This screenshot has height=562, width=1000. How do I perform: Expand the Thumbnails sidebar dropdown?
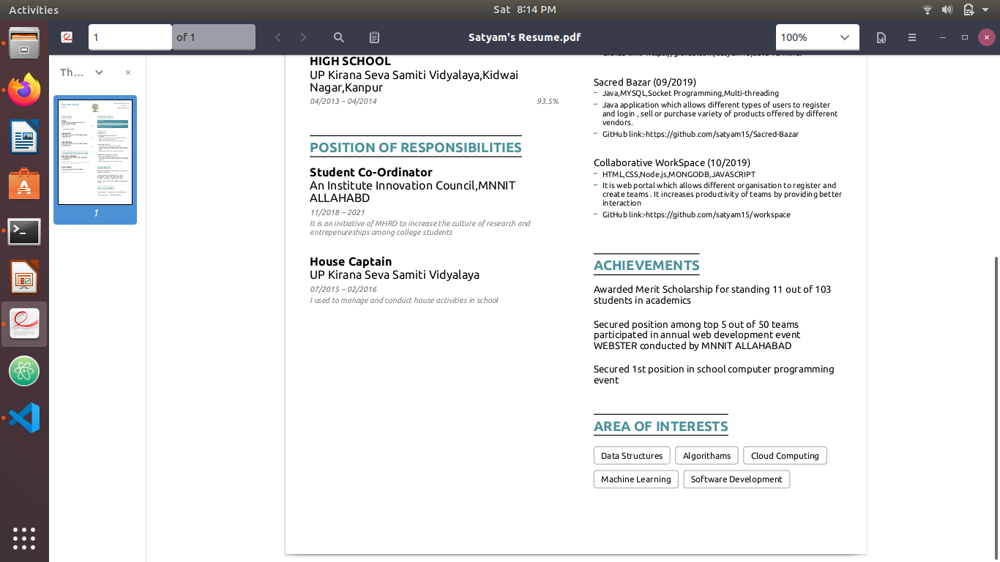99,73
